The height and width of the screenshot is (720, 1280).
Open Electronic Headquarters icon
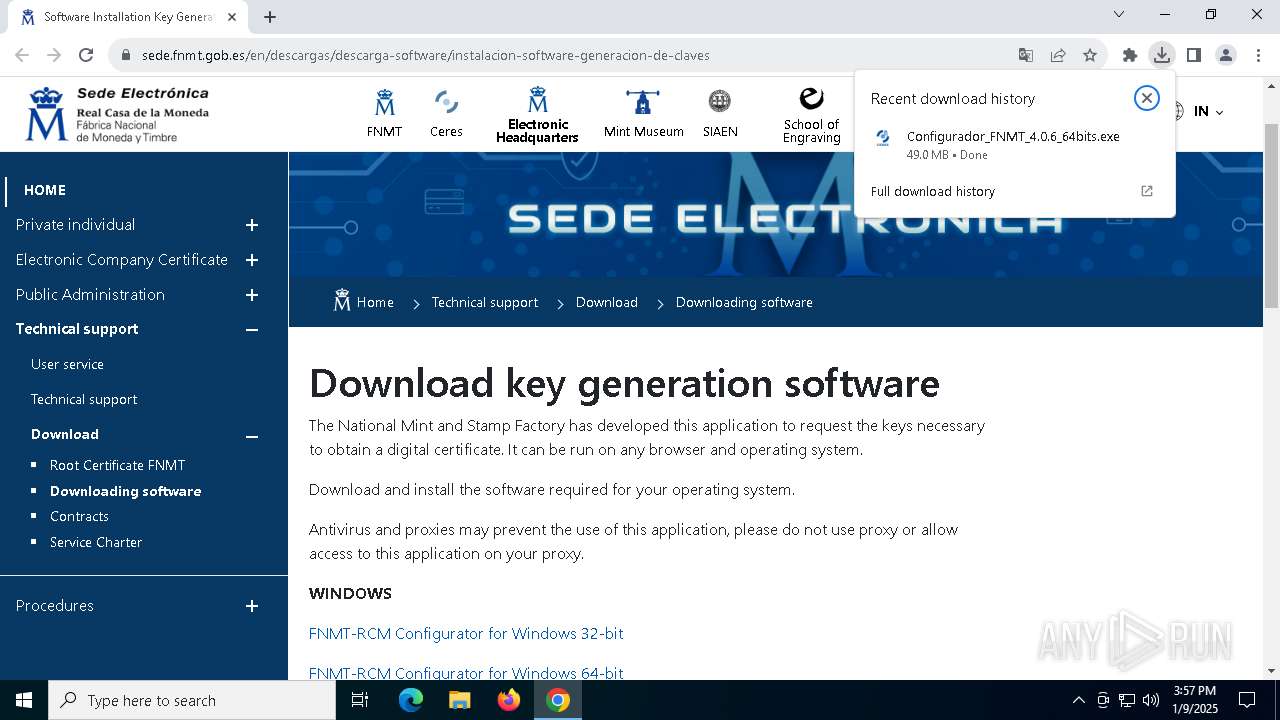(538, 100)
